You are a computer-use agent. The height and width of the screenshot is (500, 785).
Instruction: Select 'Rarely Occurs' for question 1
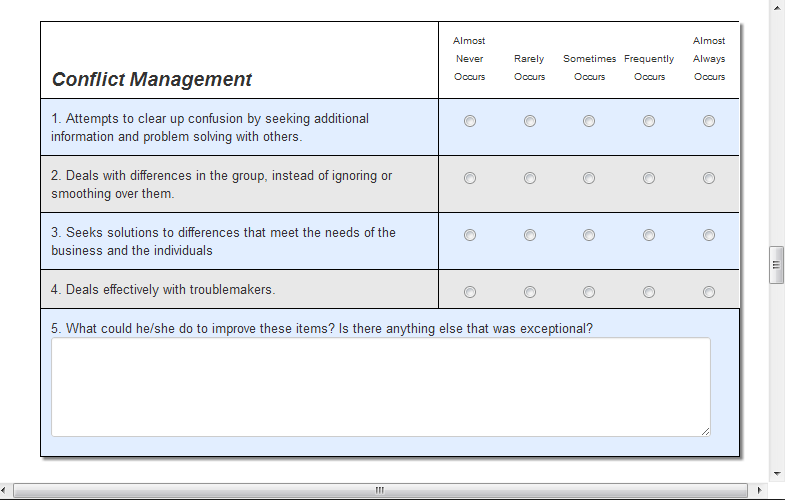tap(530, 121)
